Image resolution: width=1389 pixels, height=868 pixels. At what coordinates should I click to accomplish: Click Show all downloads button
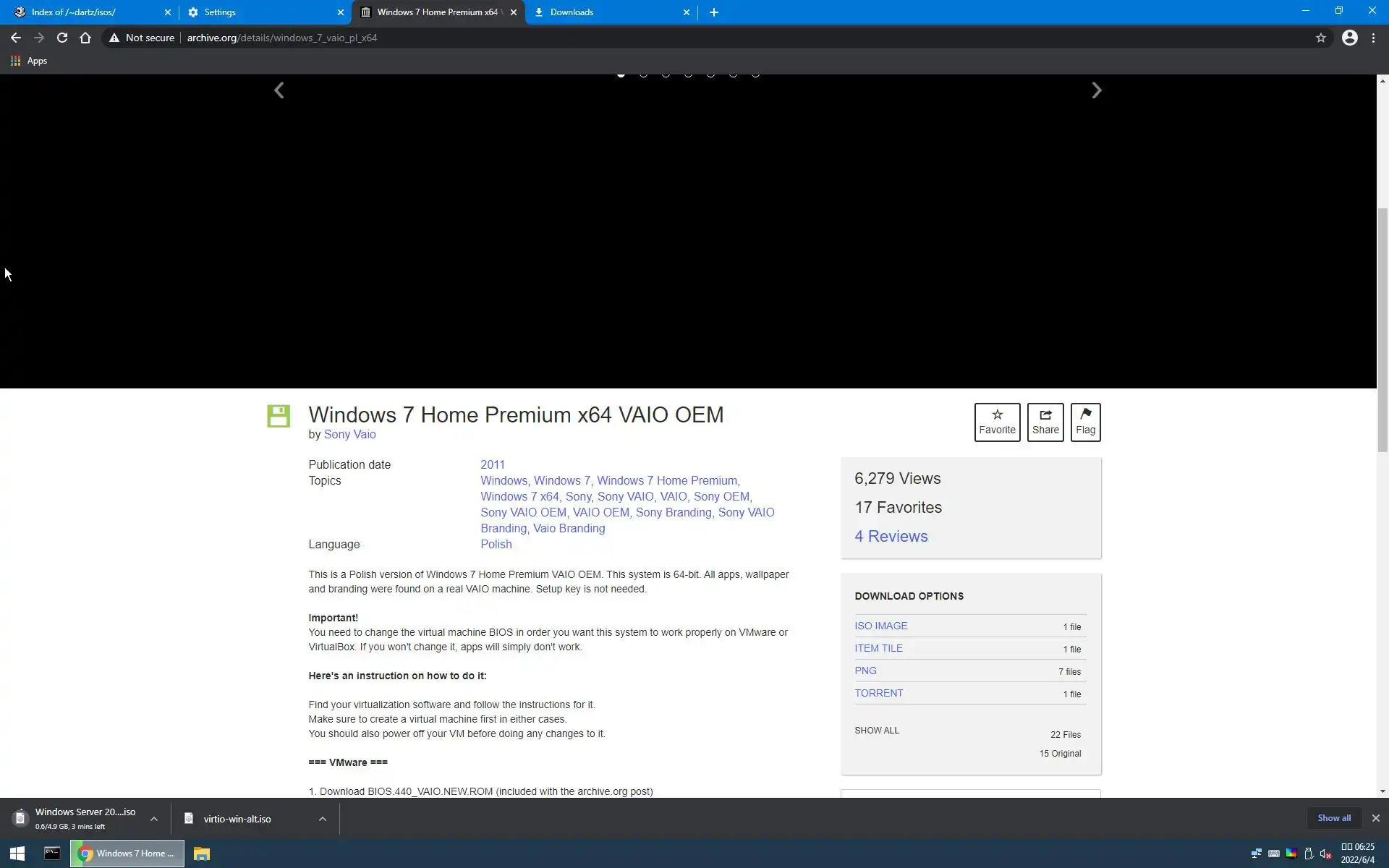click(x=1333, y=818)
